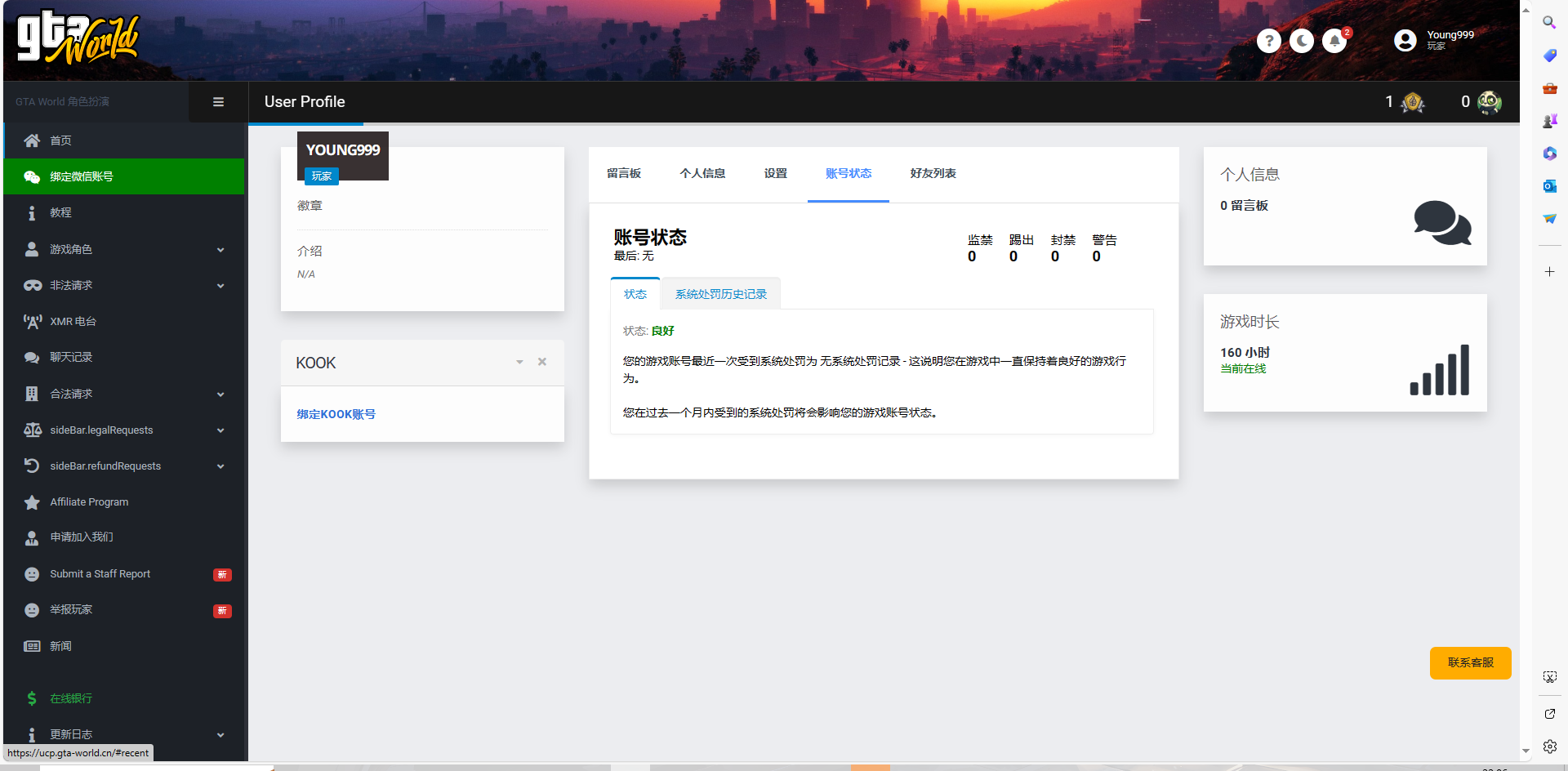Switch to the 留言板 tab

coord(624,173)
